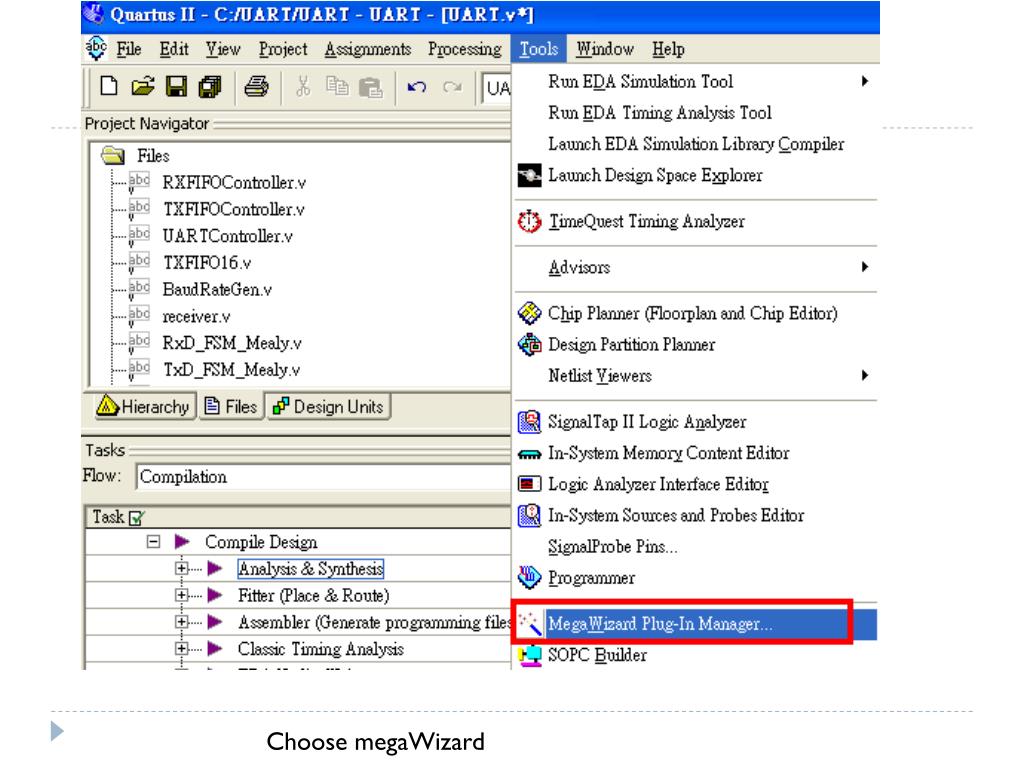Undo last action with toolbar arrow
Screen dimensions: 1024x768
[x=417, y=87]
